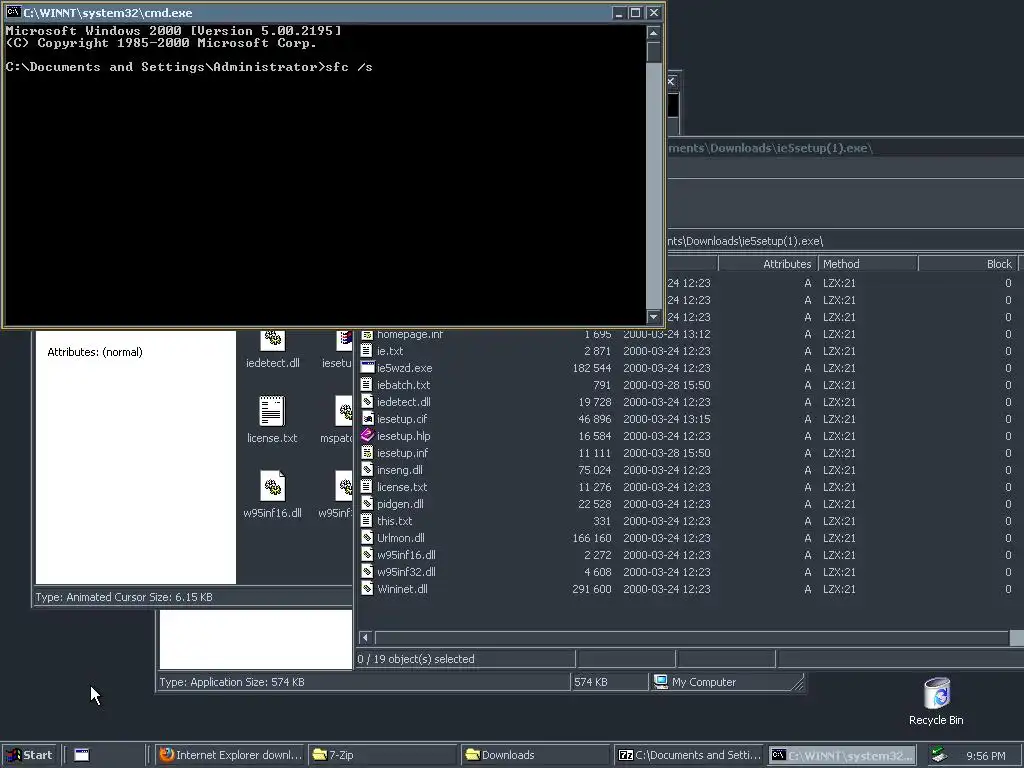
Task: Click the 7-Zip address path field
Action: point(844,241)
